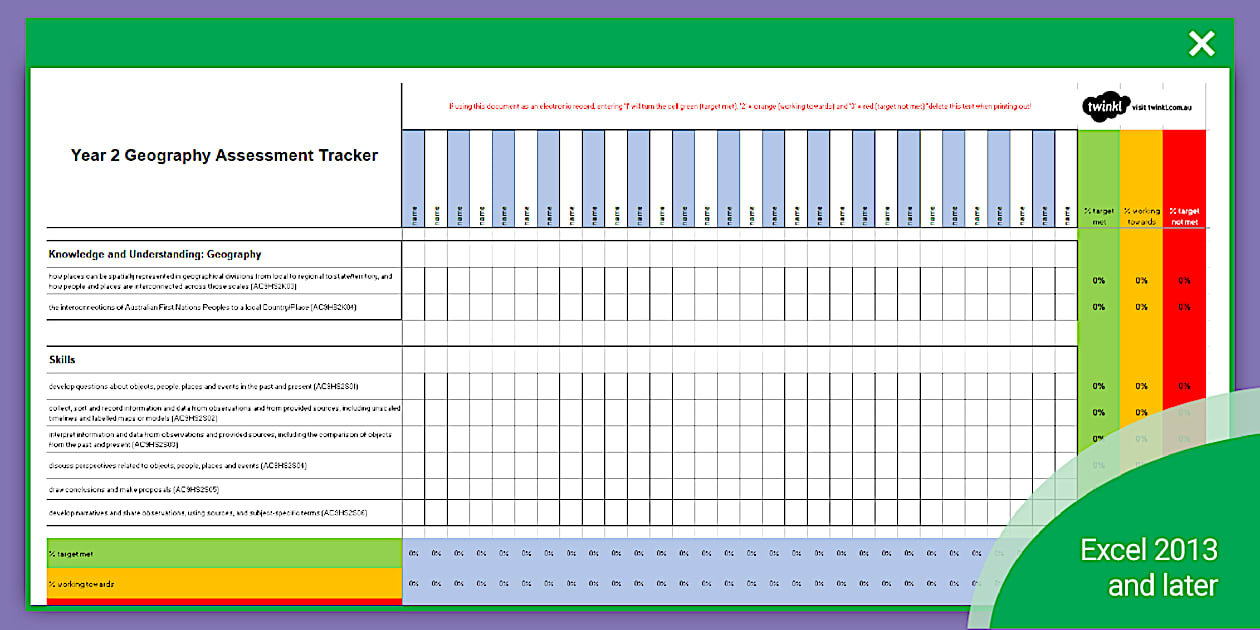Click the green % target met column header

tap(1098, 180)
